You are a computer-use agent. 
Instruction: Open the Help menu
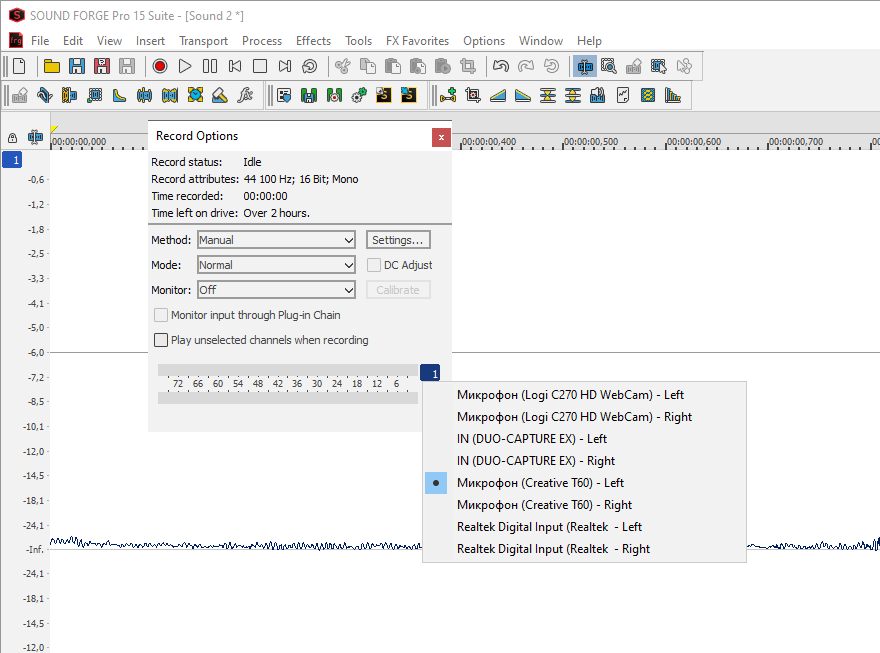click(589, 41)
